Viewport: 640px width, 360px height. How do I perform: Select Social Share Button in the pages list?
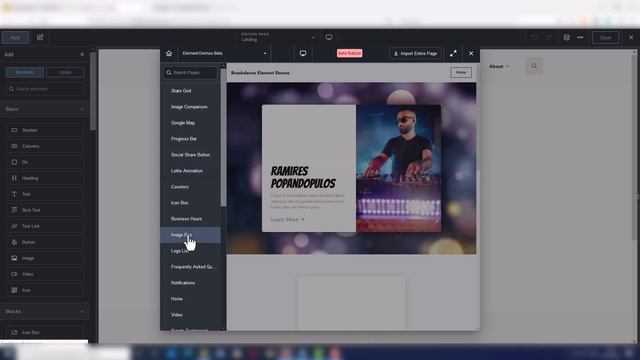click(x=190, y=155)
